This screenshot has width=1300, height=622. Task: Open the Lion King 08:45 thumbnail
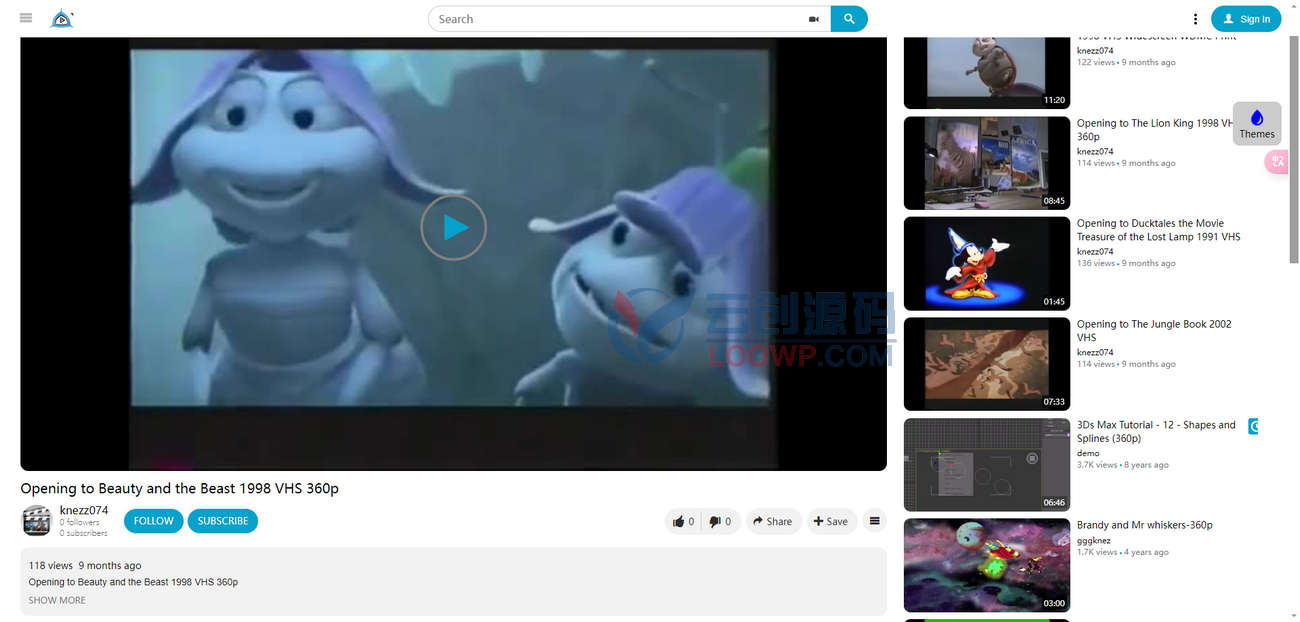[987, 163]
